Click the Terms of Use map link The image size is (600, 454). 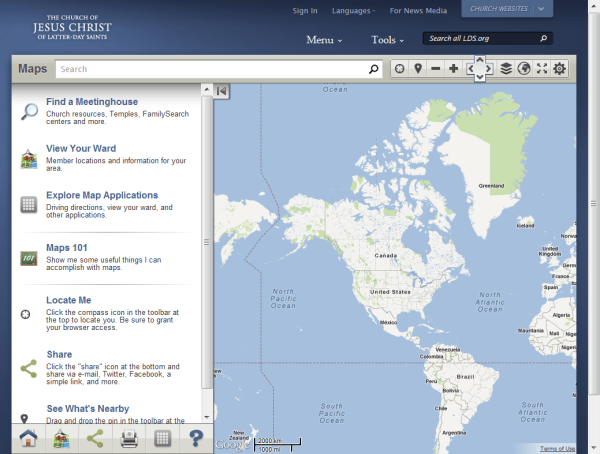[557, 449]
